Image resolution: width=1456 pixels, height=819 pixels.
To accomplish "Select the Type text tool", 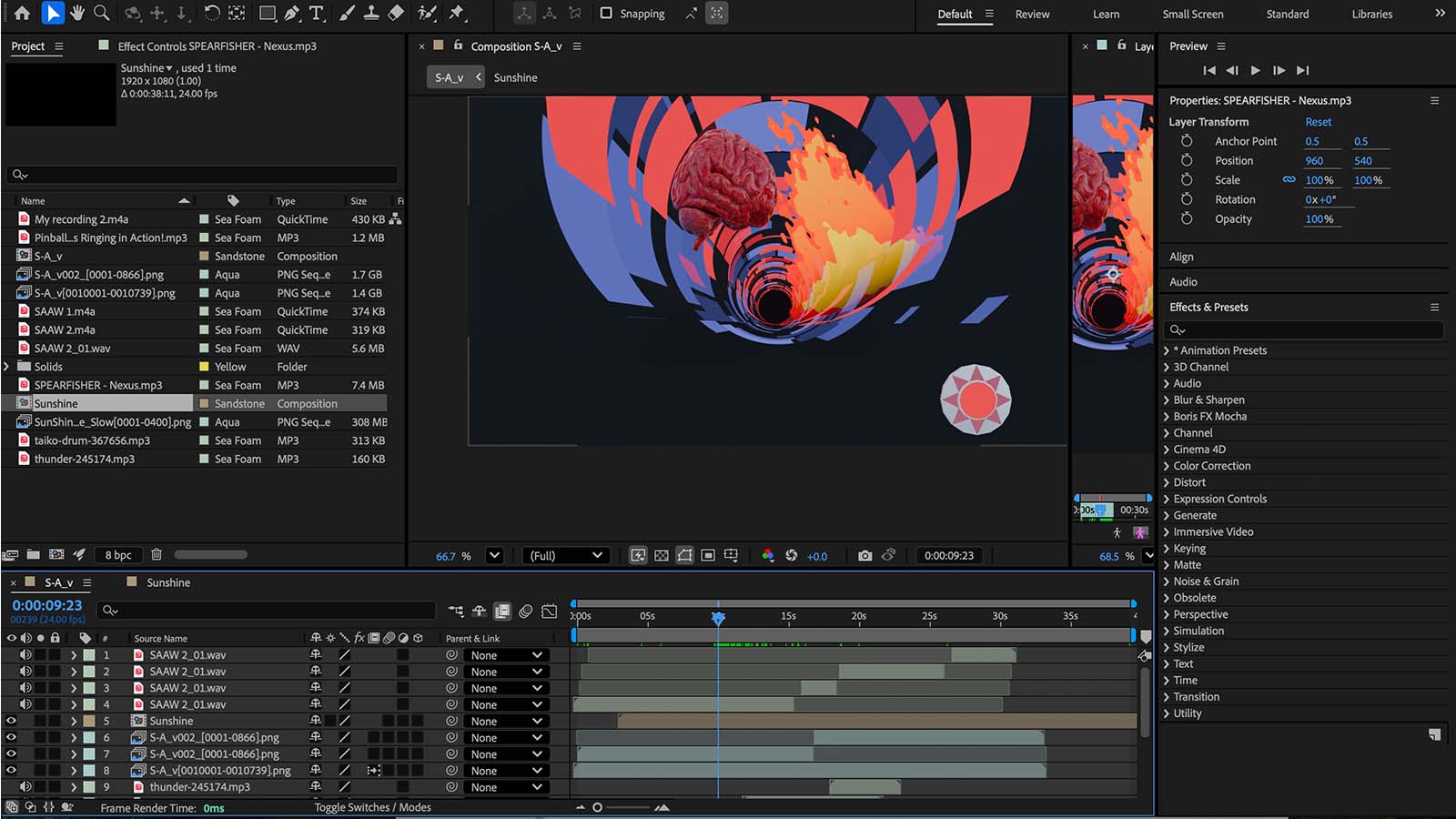I will (316, 13).
